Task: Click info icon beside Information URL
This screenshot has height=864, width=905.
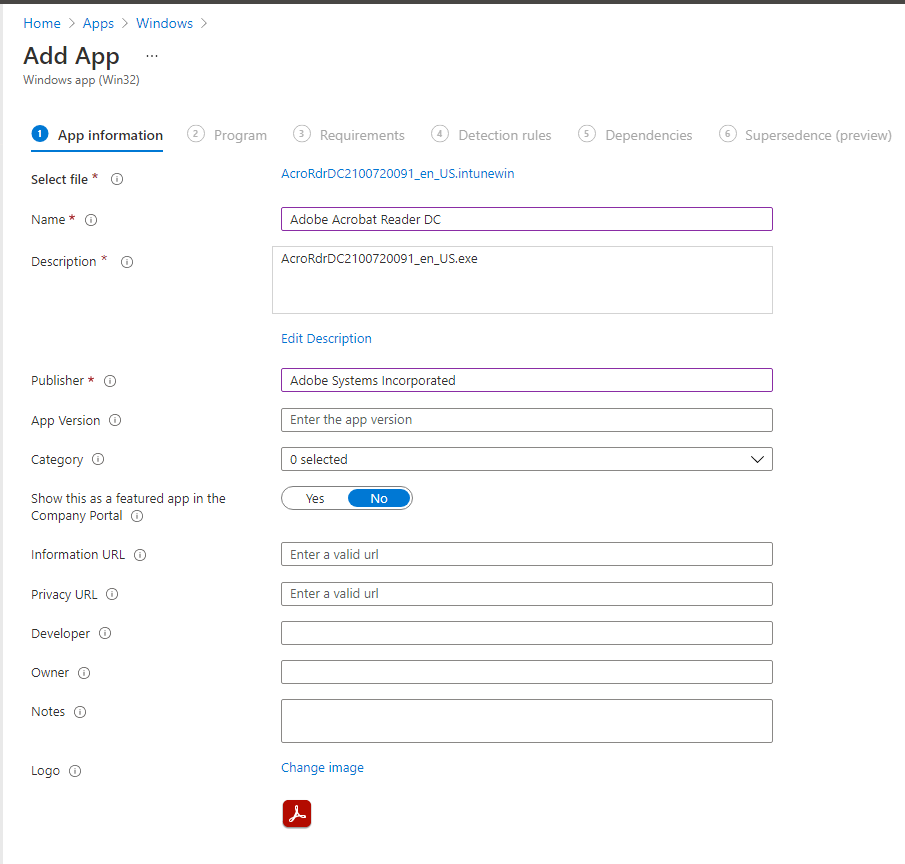Action: click(140, 555)
